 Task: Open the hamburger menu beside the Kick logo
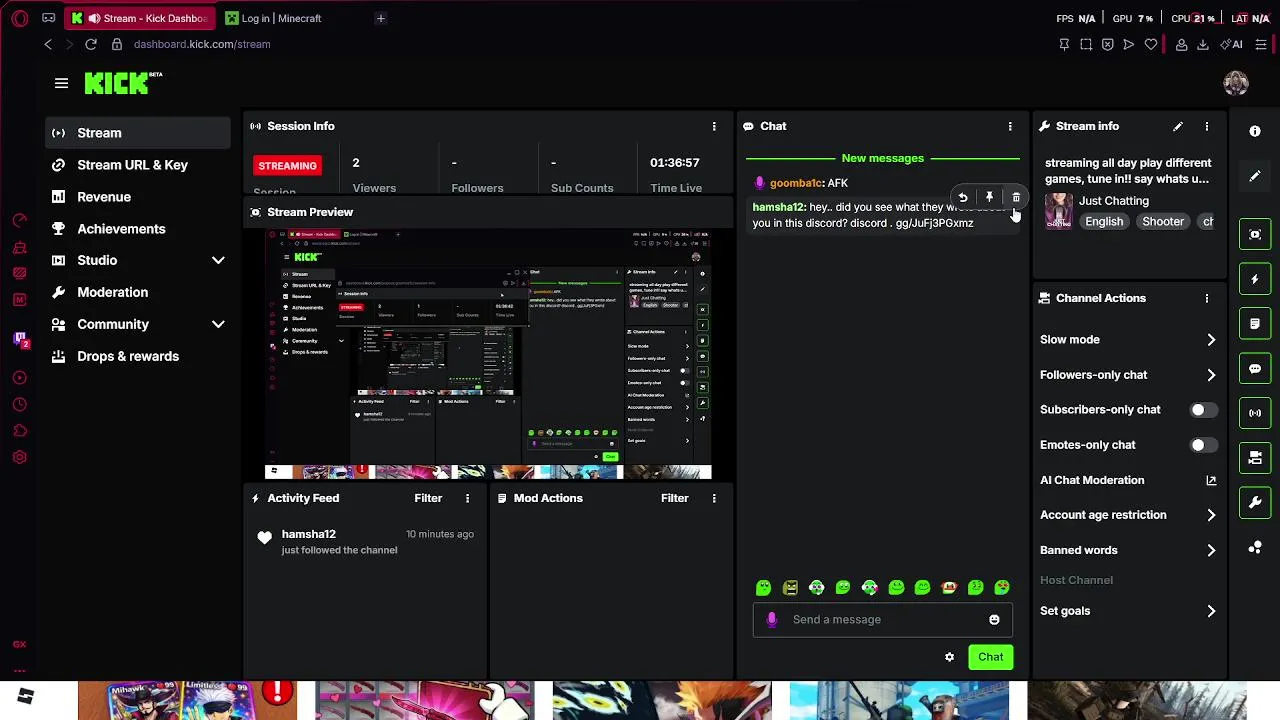(x=61, y=83)
